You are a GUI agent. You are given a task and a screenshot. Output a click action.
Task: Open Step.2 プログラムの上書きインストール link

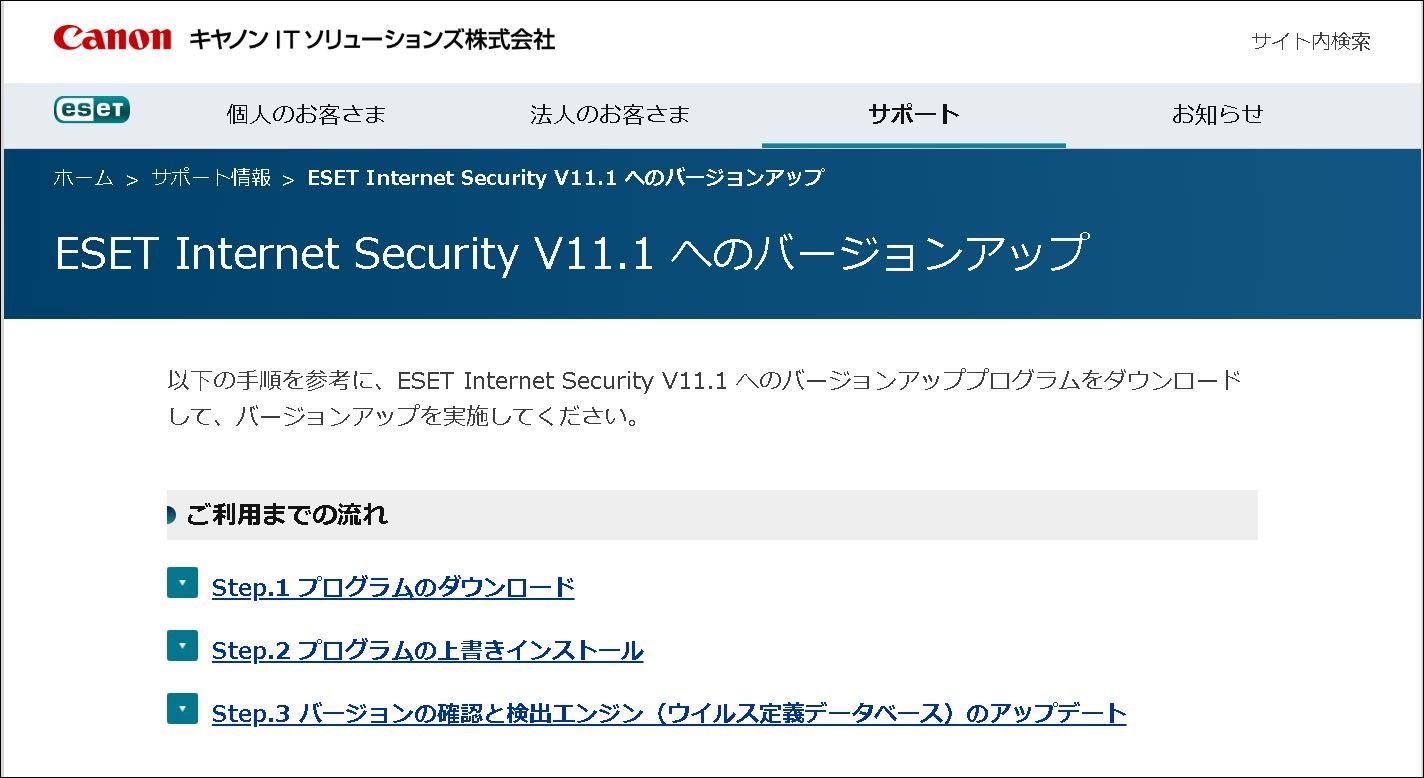(x=427, y=651)
